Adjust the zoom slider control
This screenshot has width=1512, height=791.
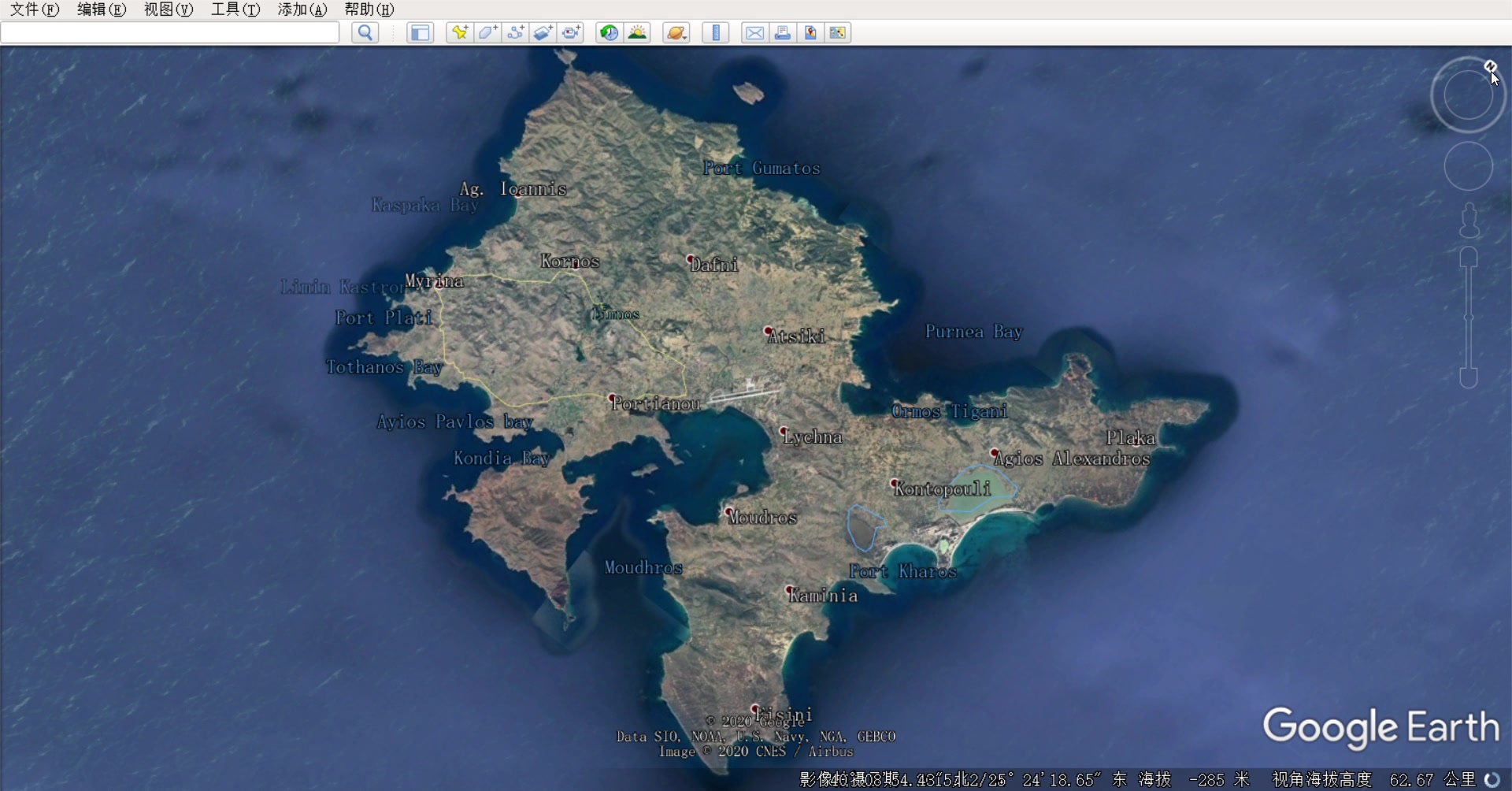point(1467,315)
